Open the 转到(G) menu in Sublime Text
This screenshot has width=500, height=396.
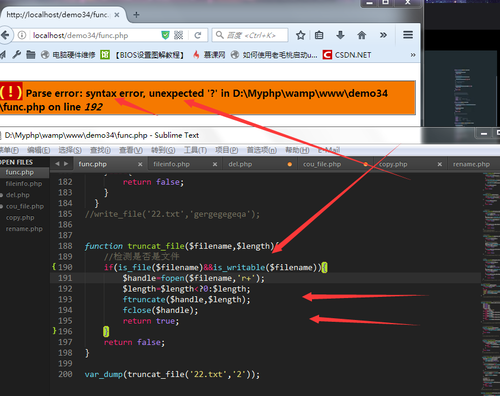(x=163, y=150)
